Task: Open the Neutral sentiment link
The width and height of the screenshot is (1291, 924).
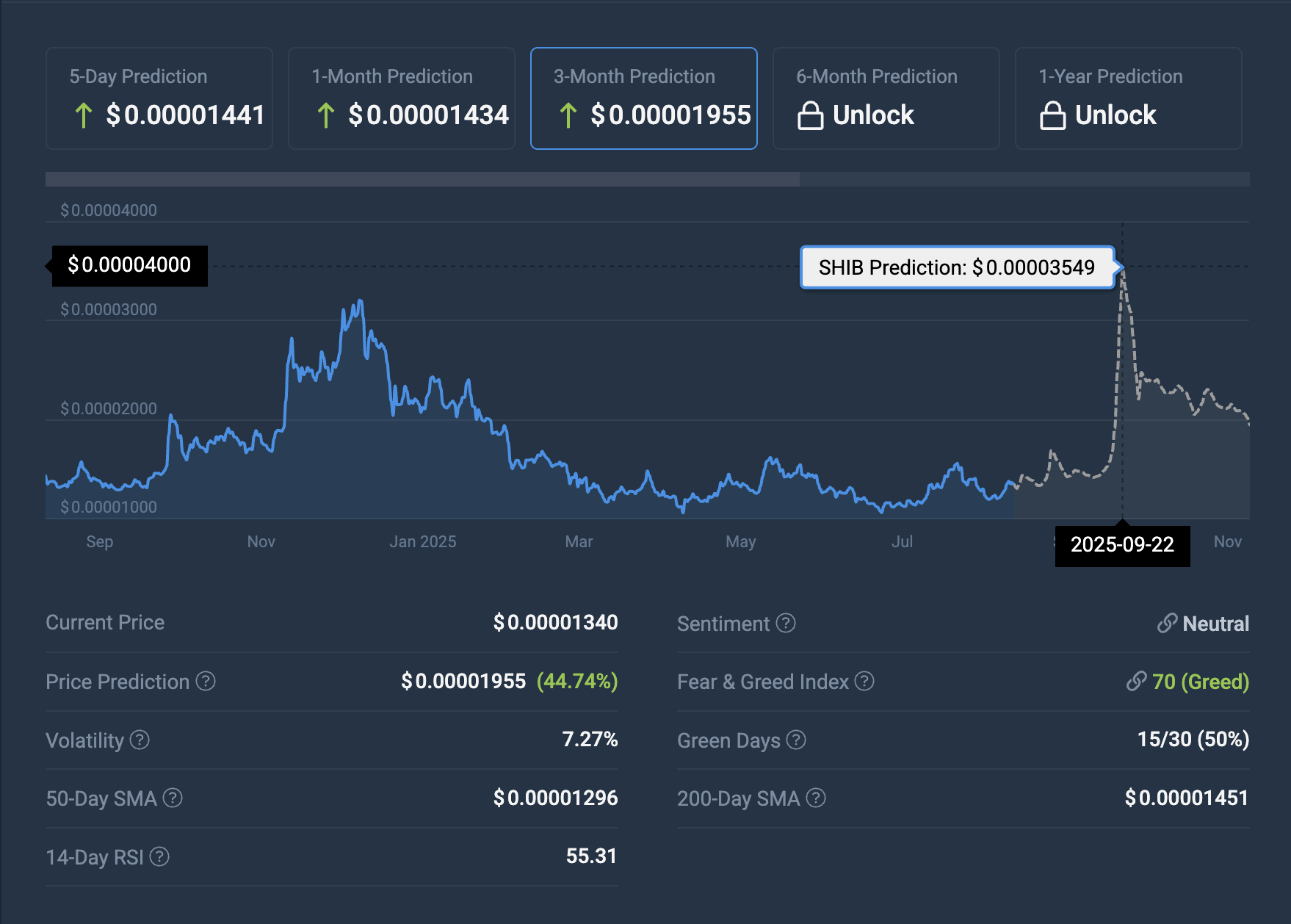Action: pos(1215,624)
